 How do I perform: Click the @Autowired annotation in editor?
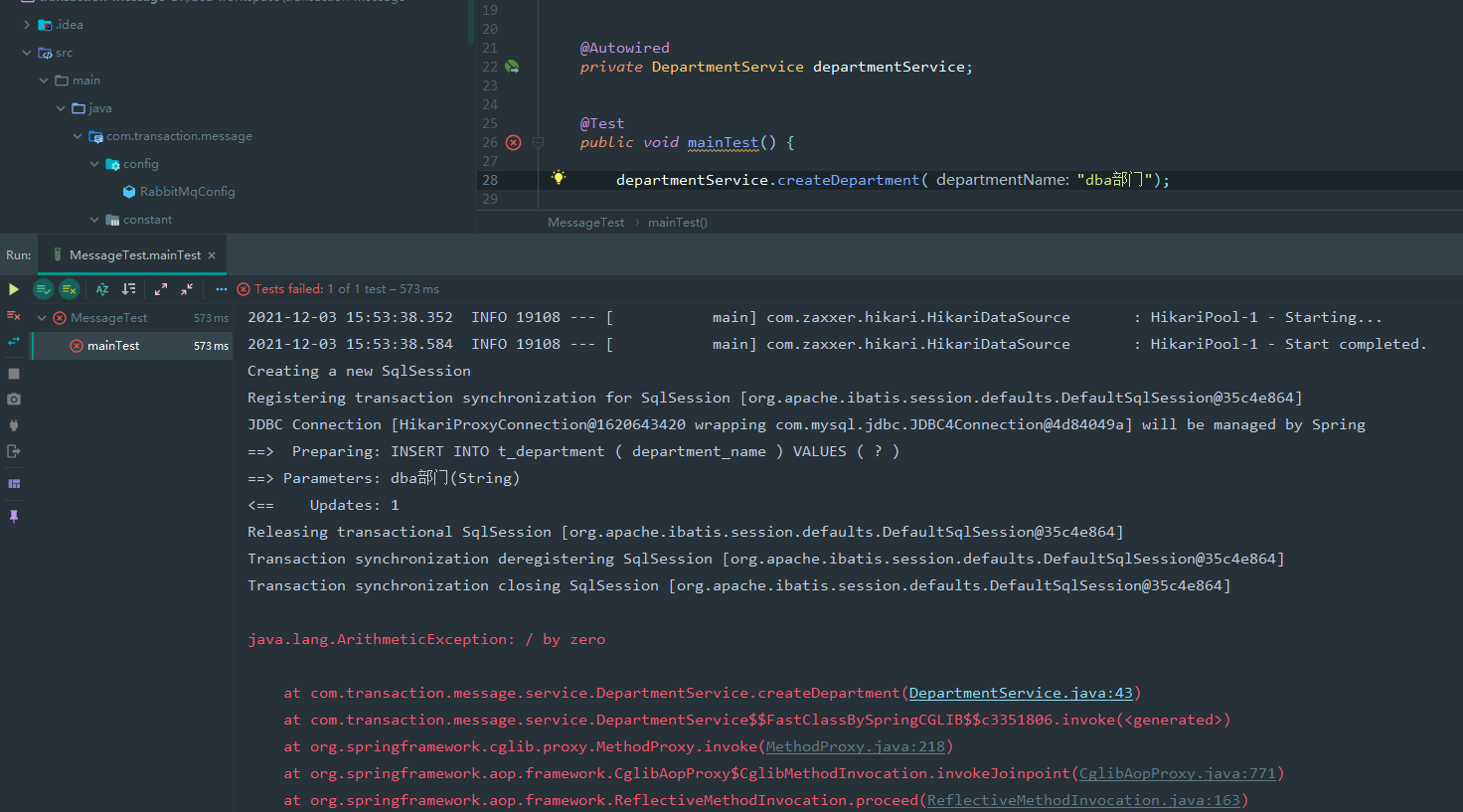(625, 48)
